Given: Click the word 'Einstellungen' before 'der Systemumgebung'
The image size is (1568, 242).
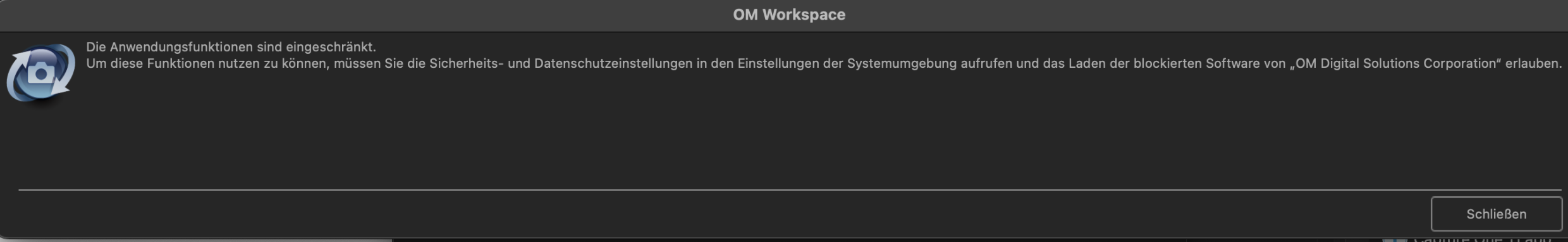Looking at the screenshot, I should [778, 63].
